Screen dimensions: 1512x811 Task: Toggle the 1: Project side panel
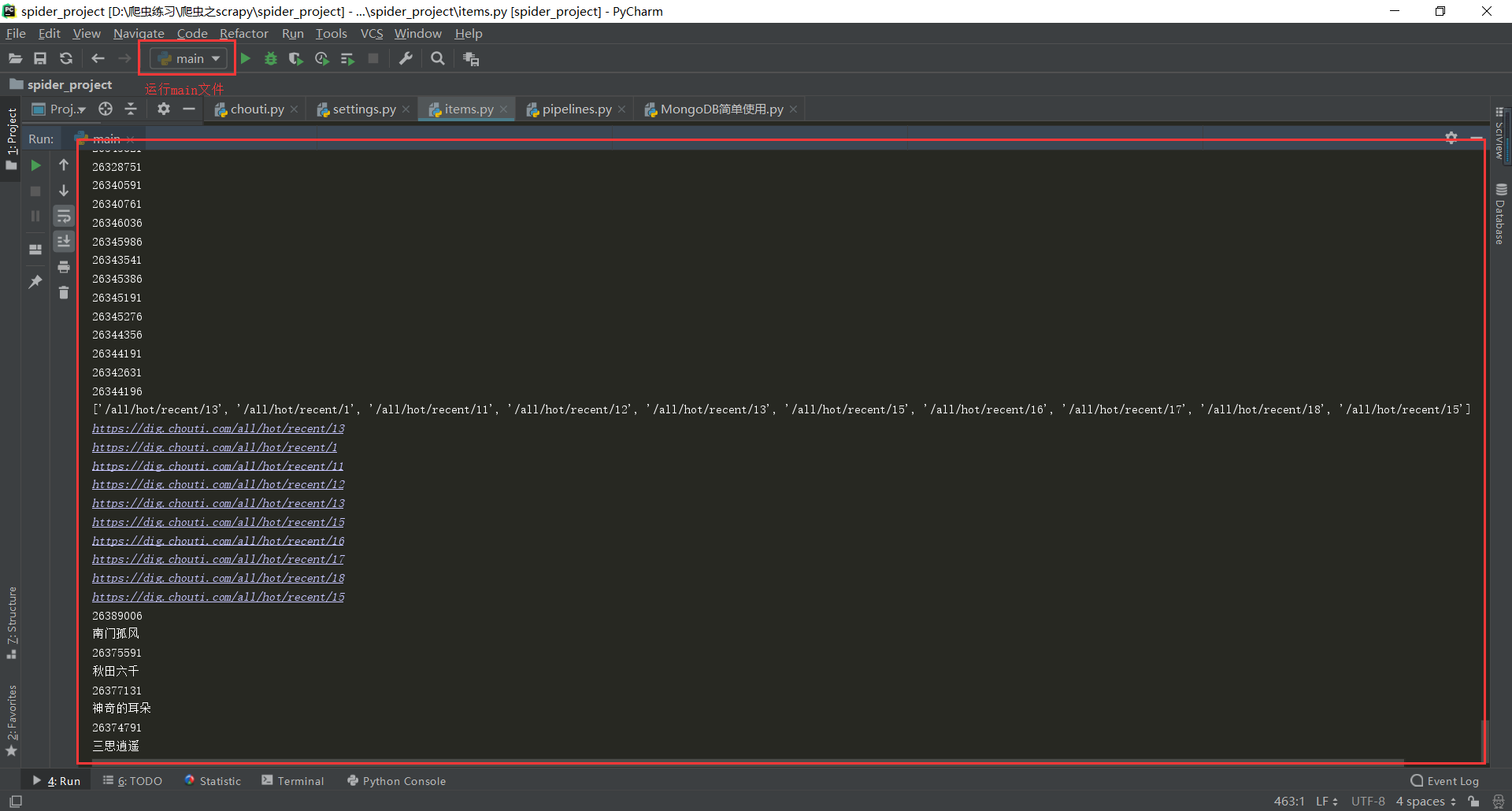tap(11, 138)
